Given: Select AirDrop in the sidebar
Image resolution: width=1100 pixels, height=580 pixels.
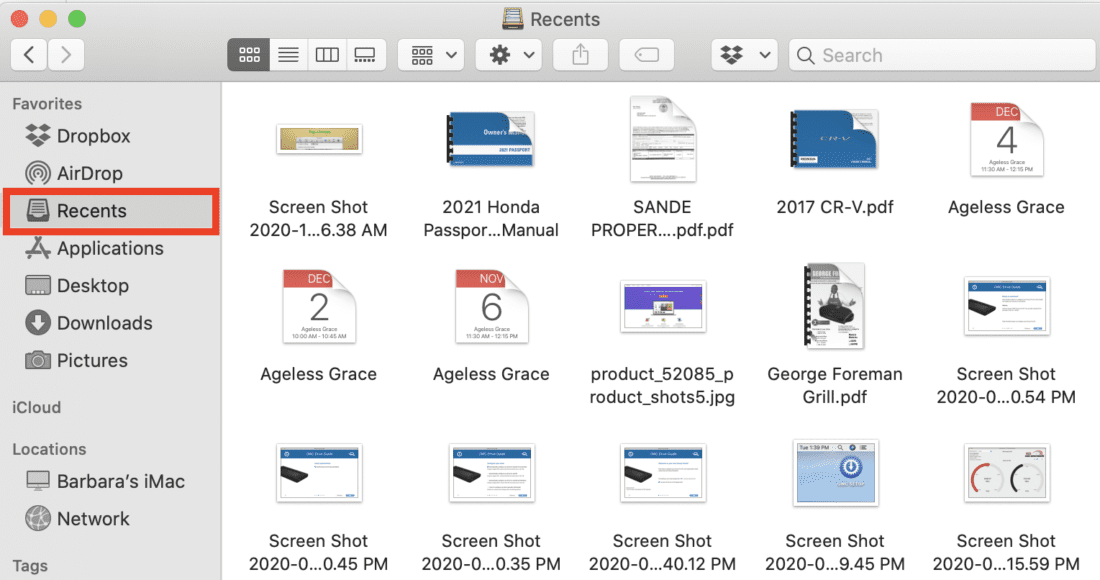Looking at the screenshot, I should (x=89, y=173).
